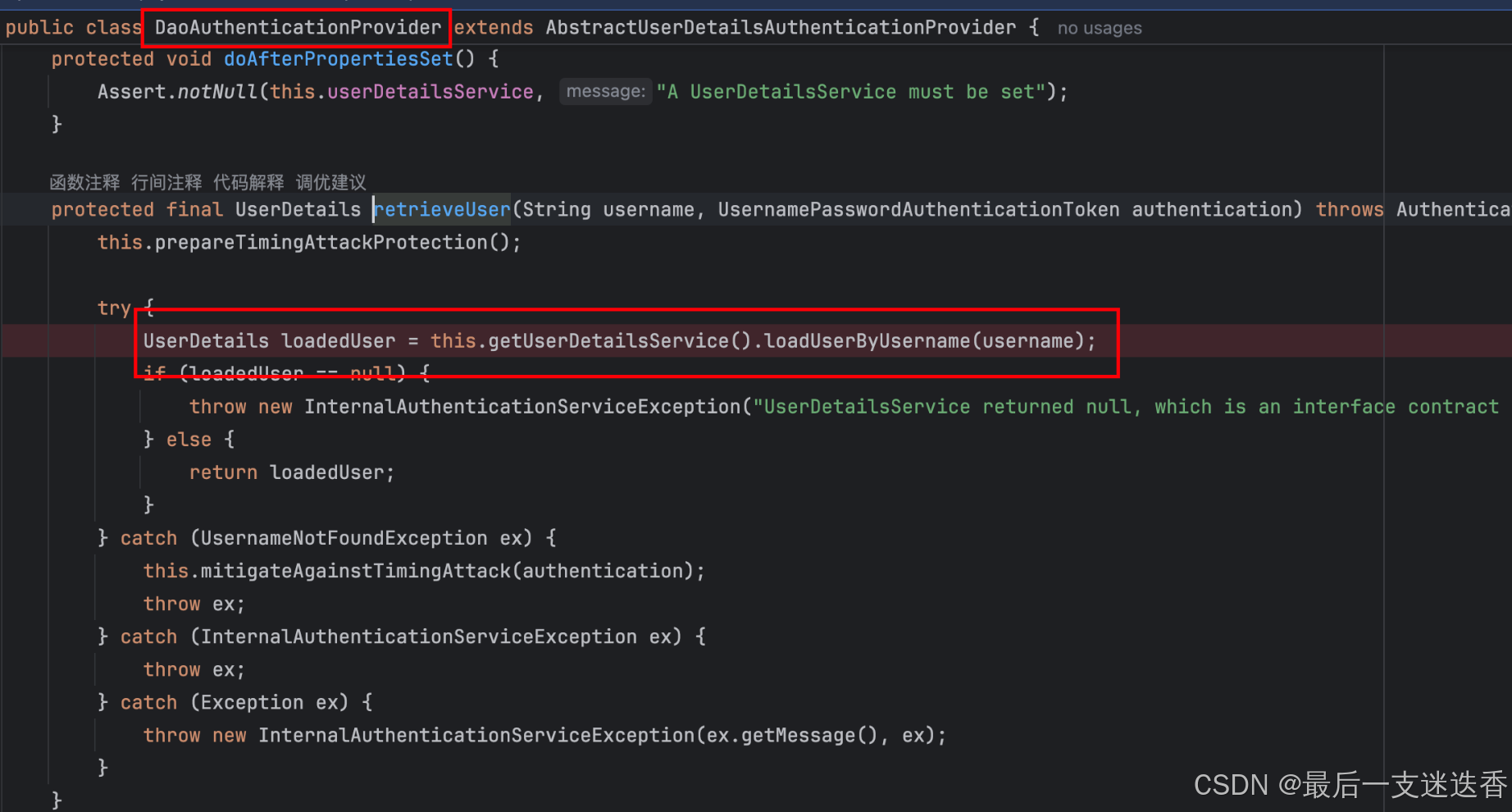The height and width of the screenshot is (812, 1512).
Task: Click 'catch (Exception ex)' clause
Action: coord(235,702)
